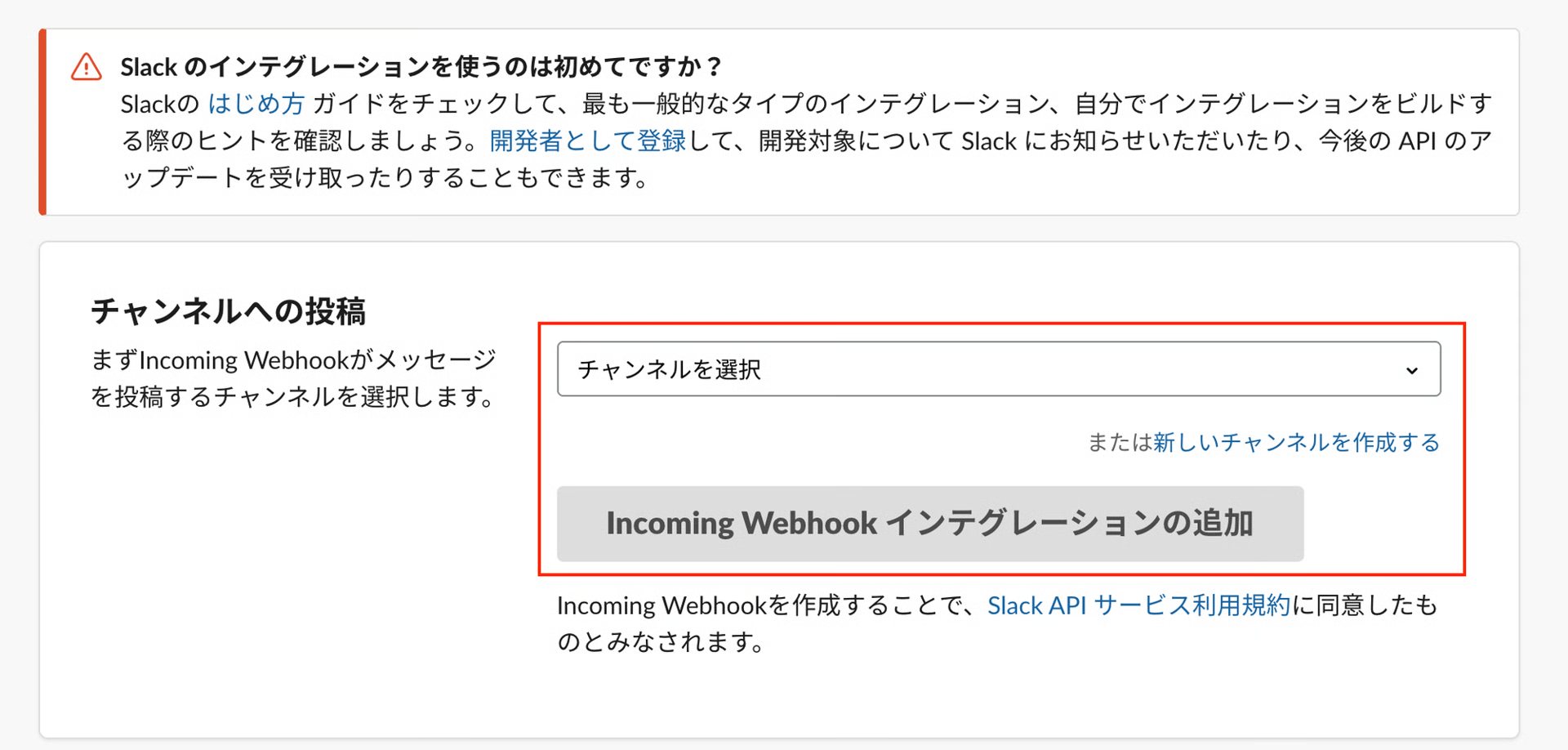Image resolution: width=1568 pixels, height=750 pixels.
Task: Open the 新しいチャンネルを作成する link
Action: coord(1295,442)
